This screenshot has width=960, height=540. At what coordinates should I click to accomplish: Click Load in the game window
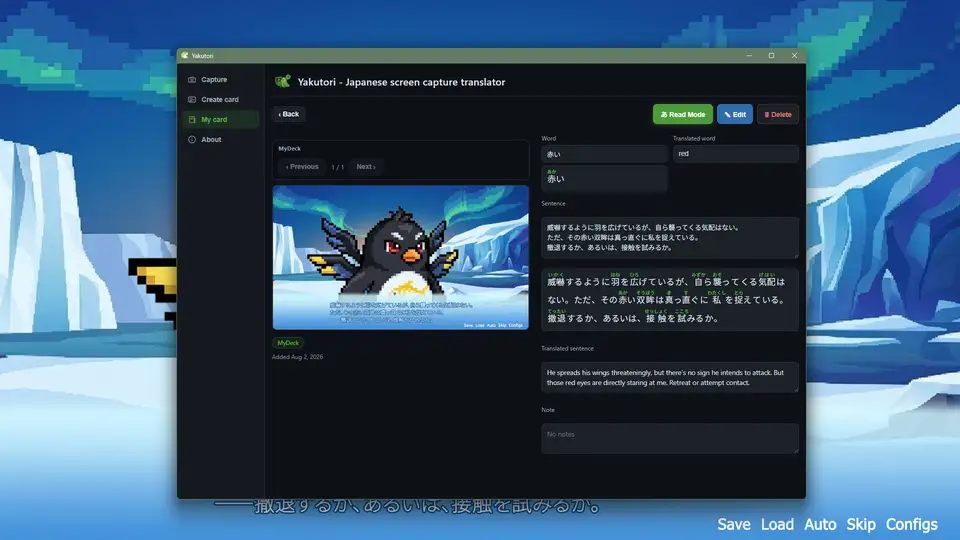(777, 525)
